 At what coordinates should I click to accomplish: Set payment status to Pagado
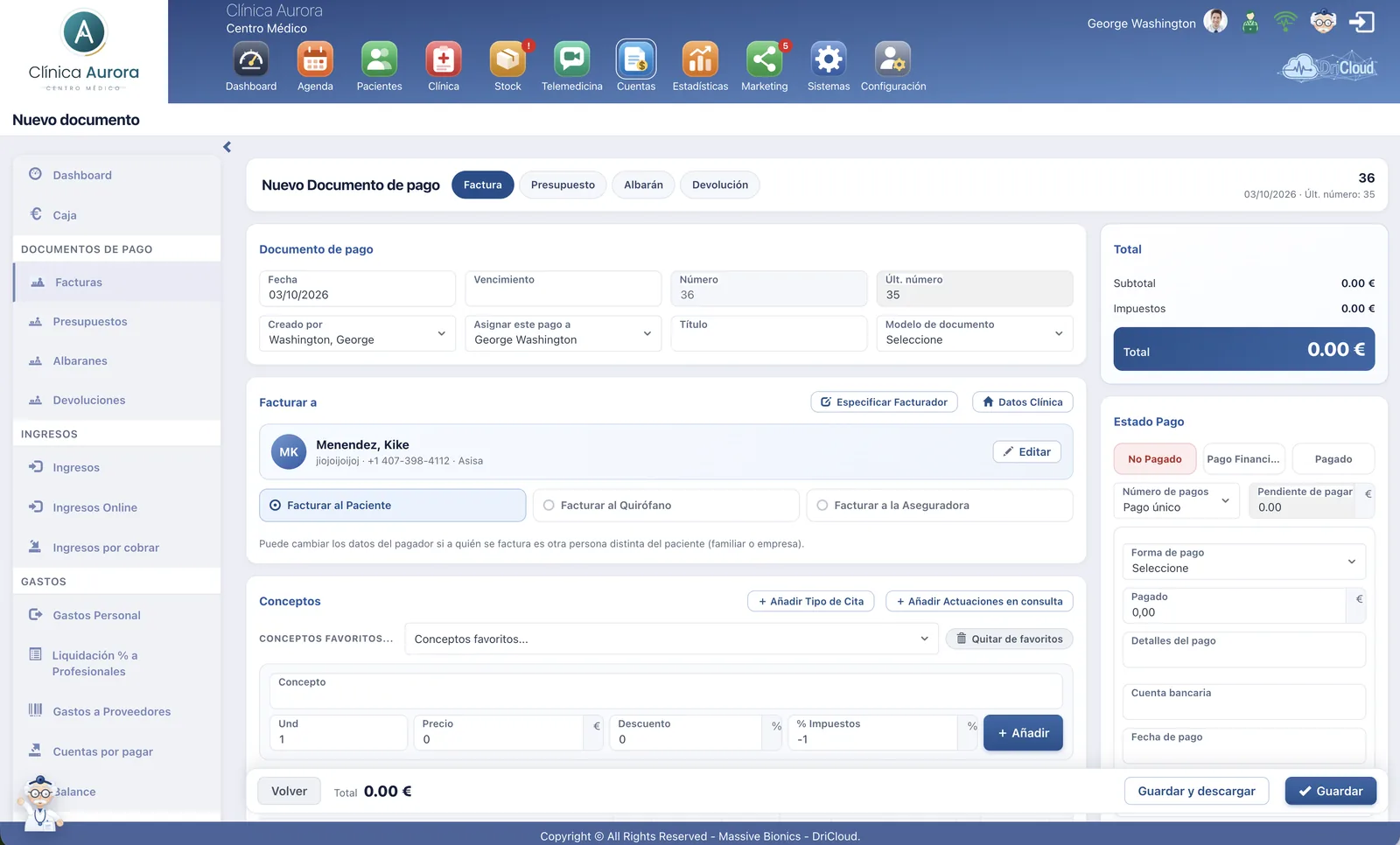pyautogui.click(x=1333, y=459)
